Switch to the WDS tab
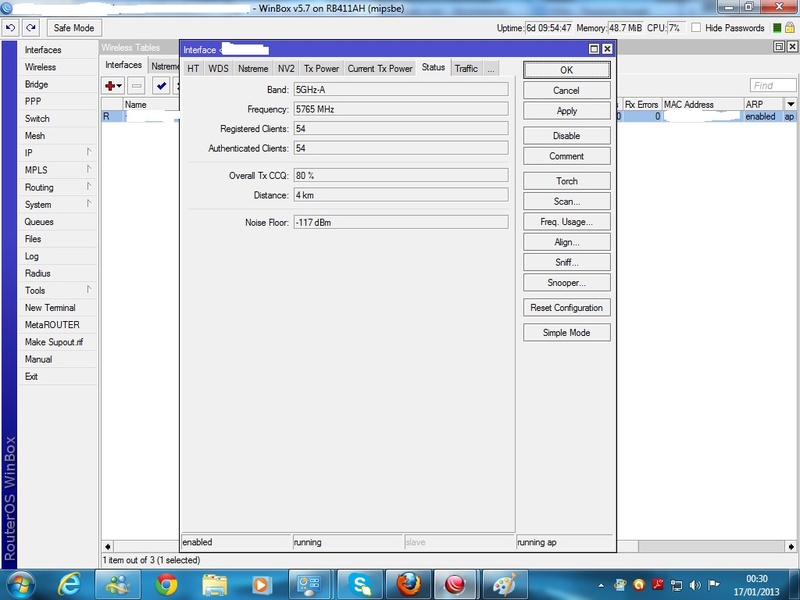The width and height of the screenshot is (800, 600). [x=218, y=68]
